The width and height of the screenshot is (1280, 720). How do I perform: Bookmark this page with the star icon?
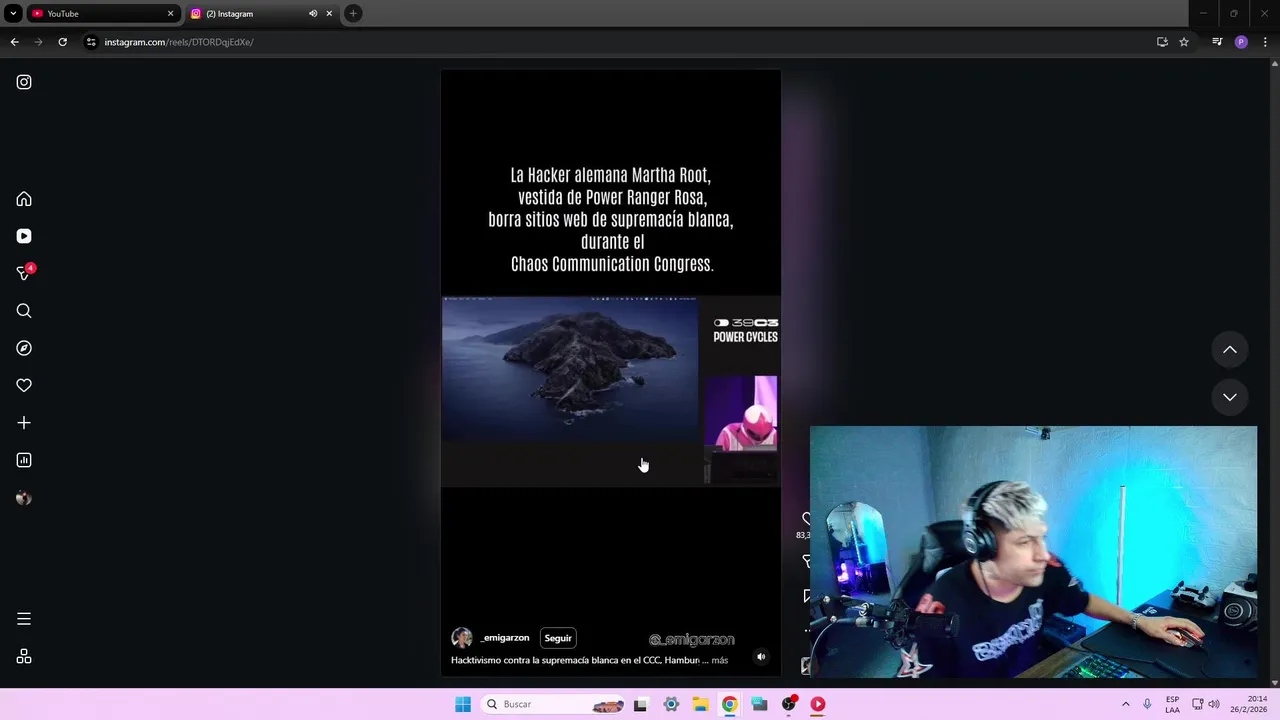[x=1184, y=42]
